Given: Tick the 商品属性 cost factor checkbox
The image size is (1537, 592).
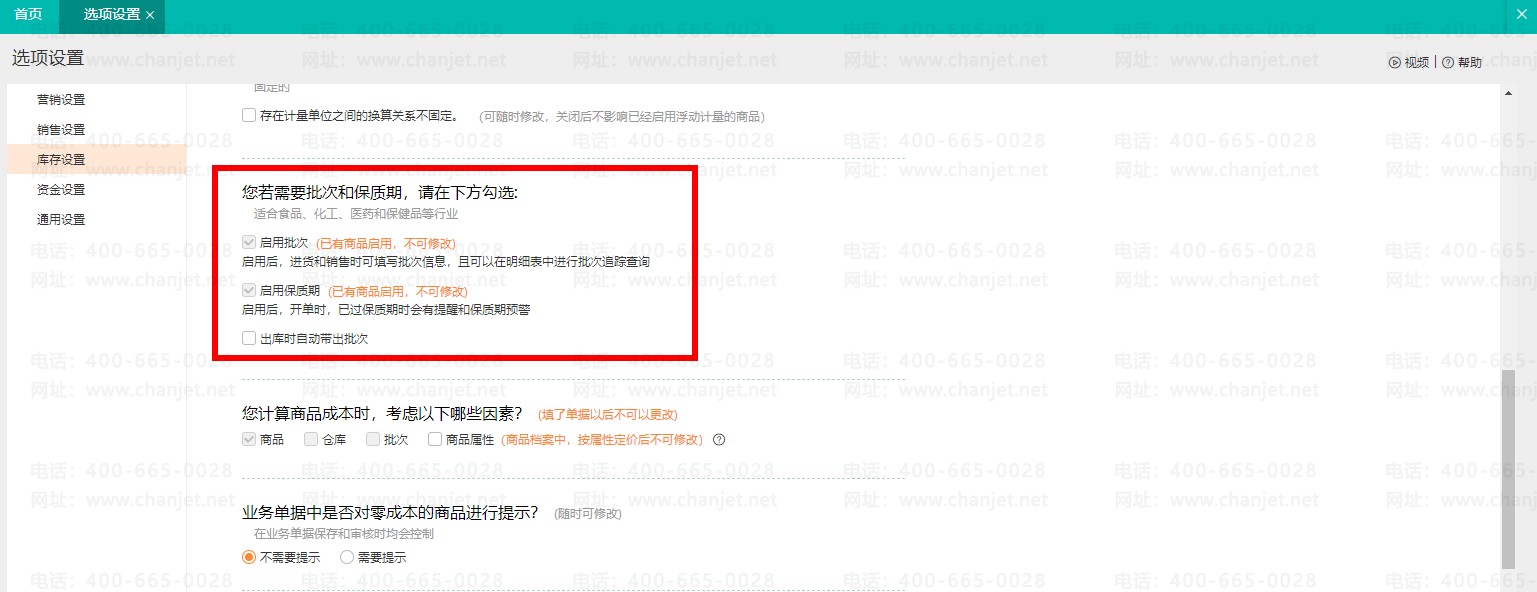Looking at the screenshot, I should (x=435, y=439).
